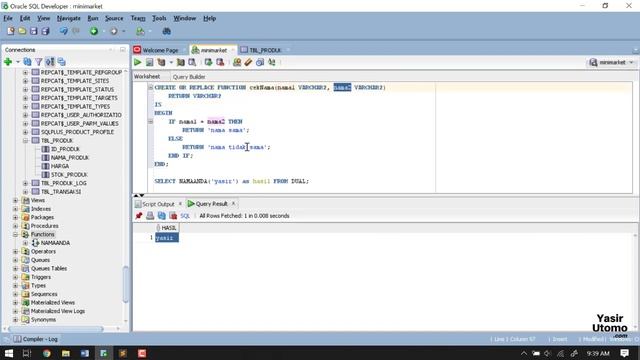Click in the SQL worksheet editor SELECT line
640x360 pixels.
click(231, 181)
